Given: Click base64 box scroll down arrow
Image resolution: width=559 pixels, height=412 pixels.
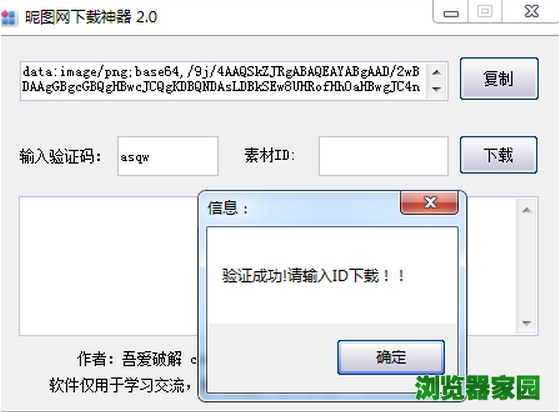Looking at the screenshot, I should coord(437,89).
